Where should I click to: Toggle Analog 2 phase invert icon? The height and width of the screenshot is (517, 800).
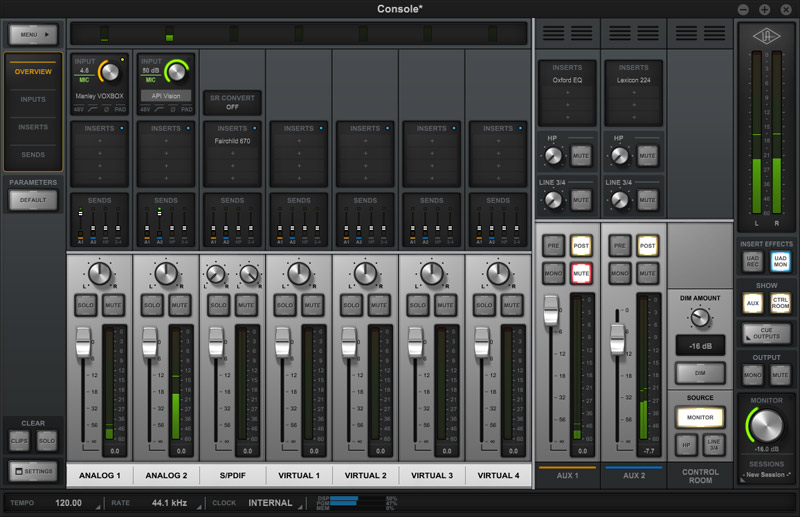(x=172, y=109)
